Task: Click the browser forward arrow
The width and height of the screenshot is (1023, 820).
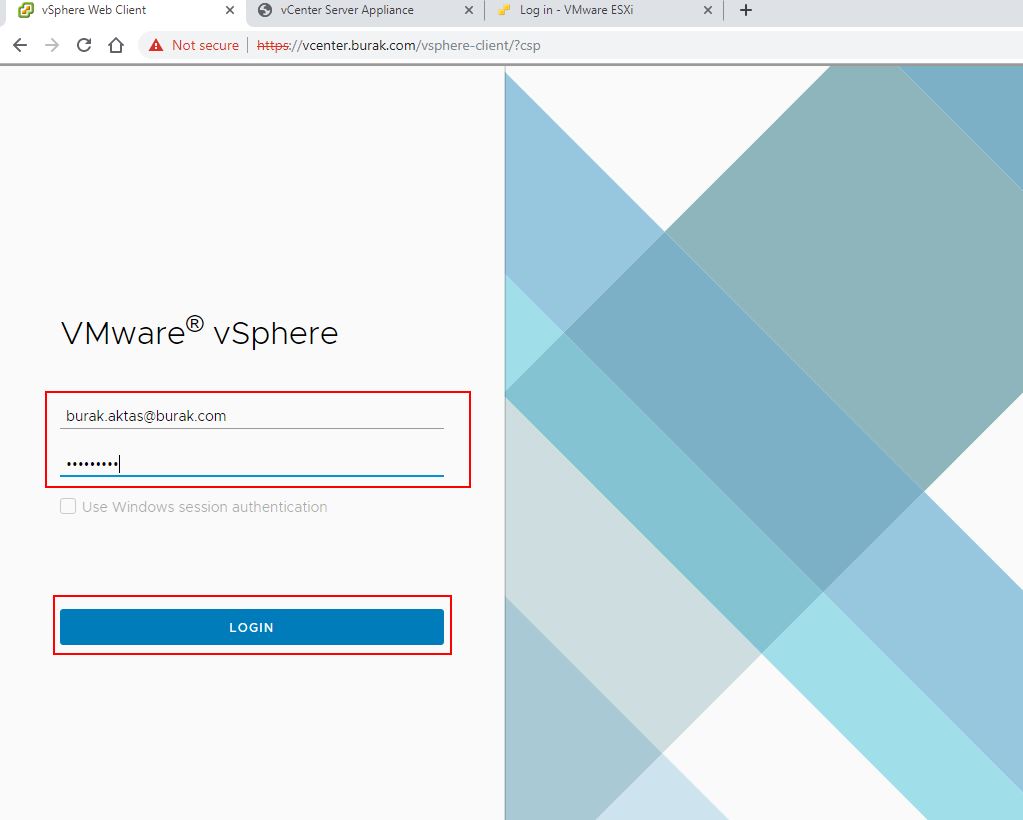Action: point(52,45)
